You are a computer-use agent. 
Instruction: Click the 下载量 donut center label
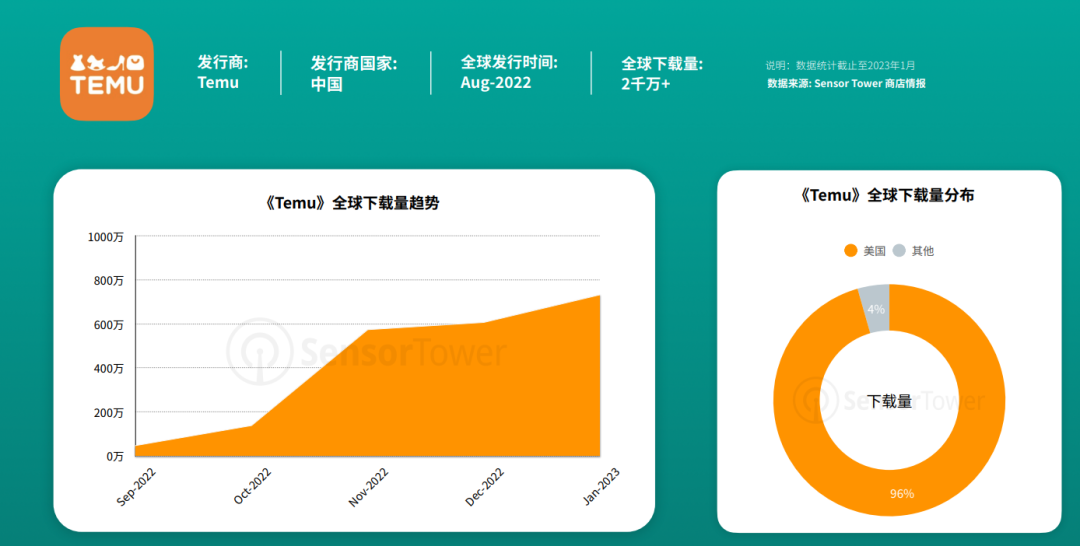pyautogui.click(x=889, y=401)
